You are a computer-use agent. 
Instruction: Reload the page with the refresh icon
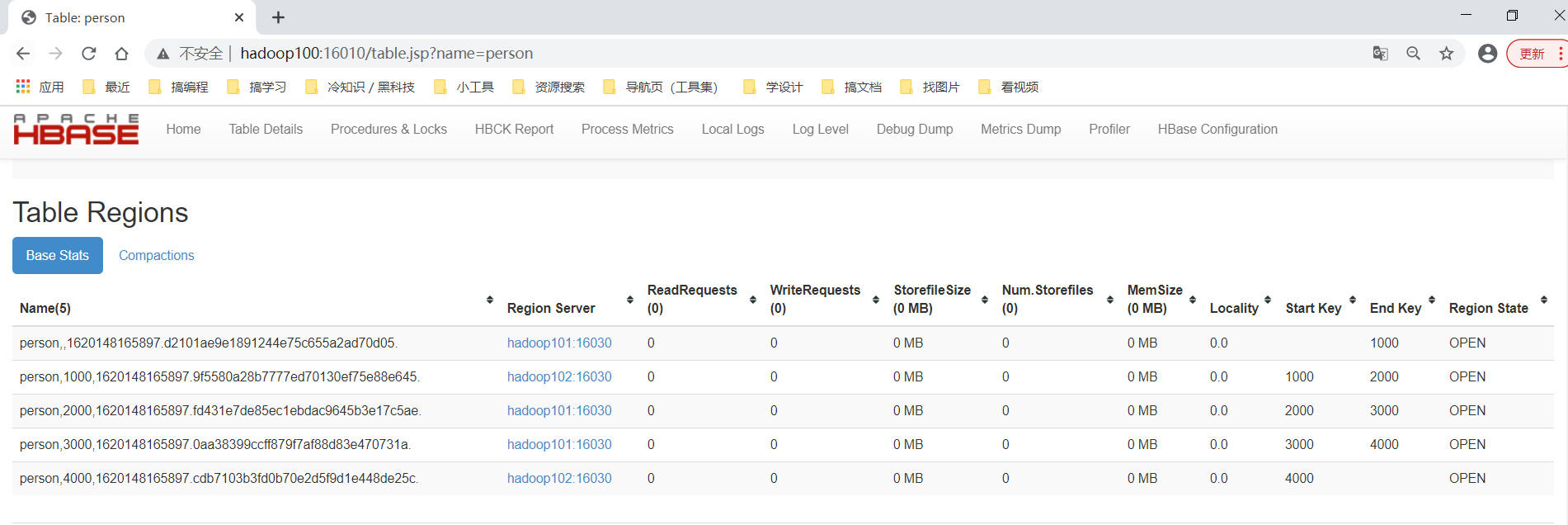click(x=88, y=54)
